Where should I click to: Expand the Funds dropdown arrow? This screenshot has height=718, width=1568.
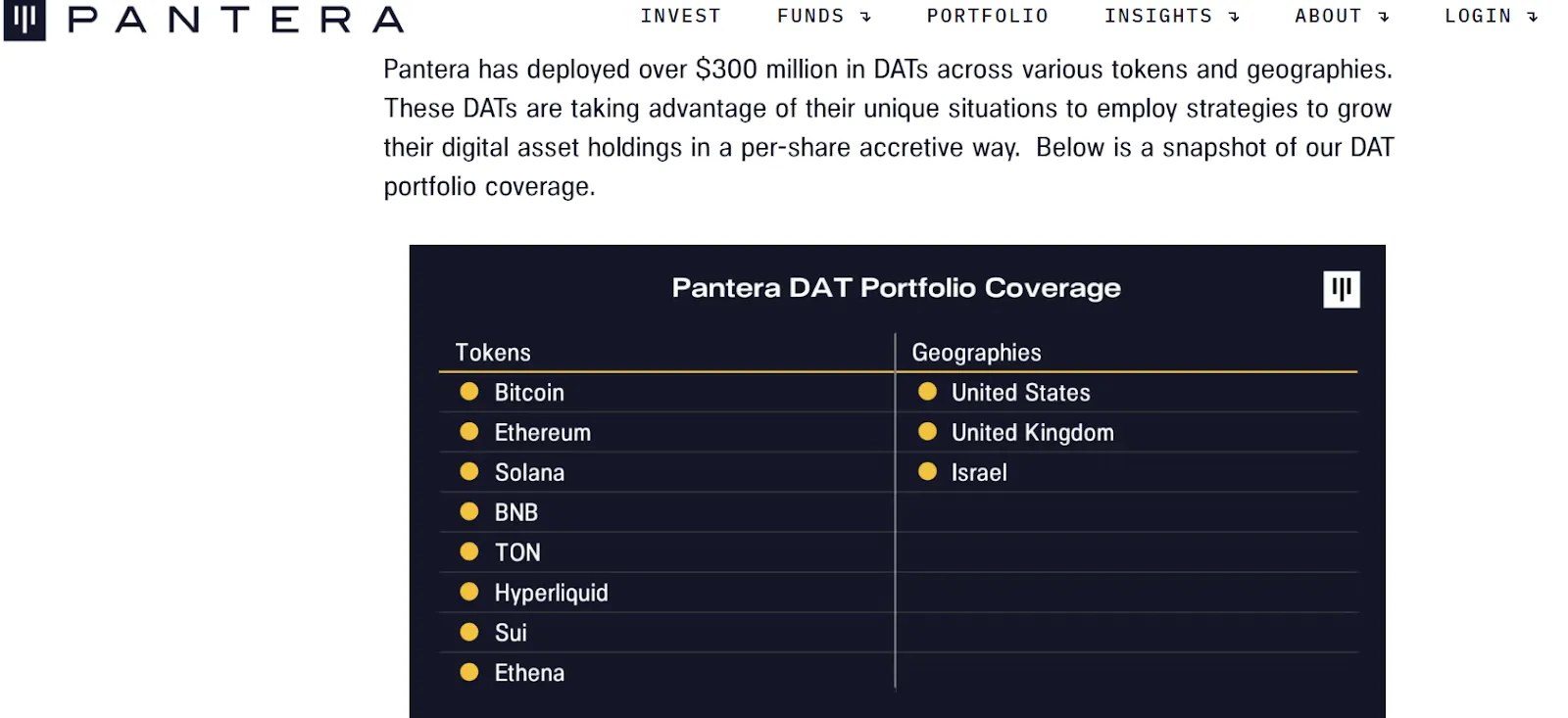(x=865, y=17)
